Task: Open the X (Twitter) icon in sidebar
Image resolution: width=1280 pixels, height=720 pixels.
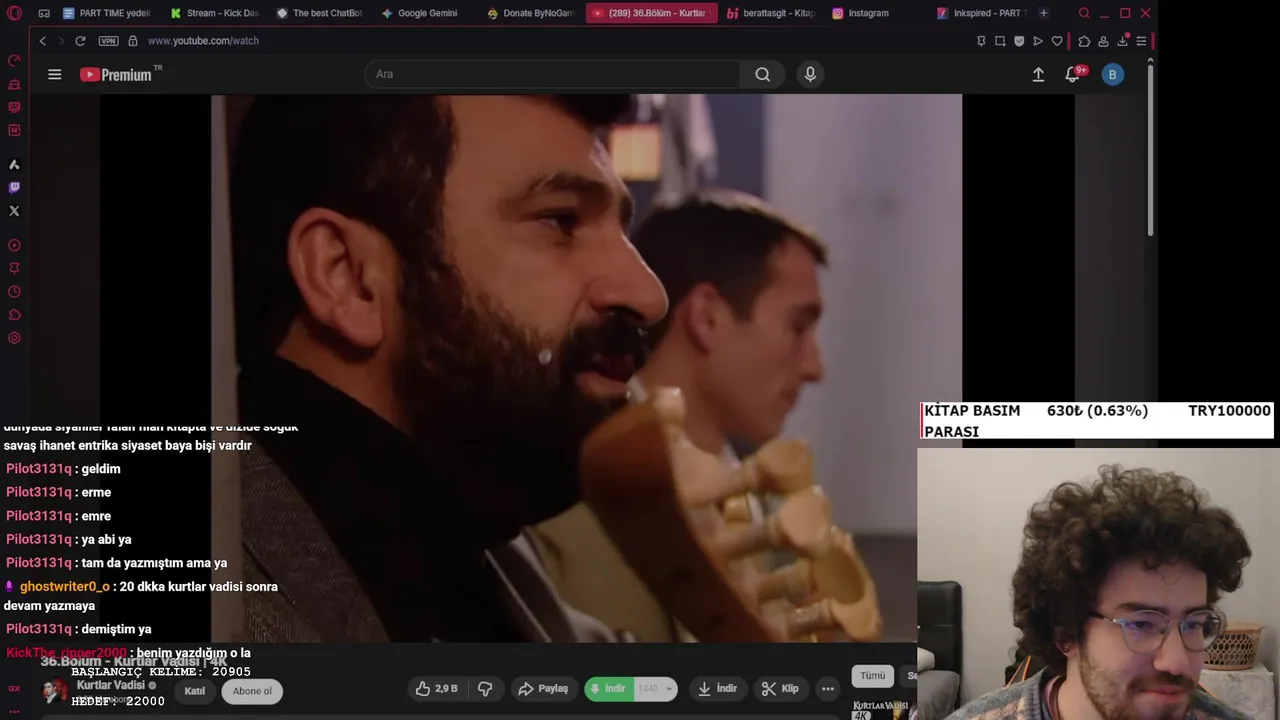Action: pyautogui.click(x=14, y=211)
